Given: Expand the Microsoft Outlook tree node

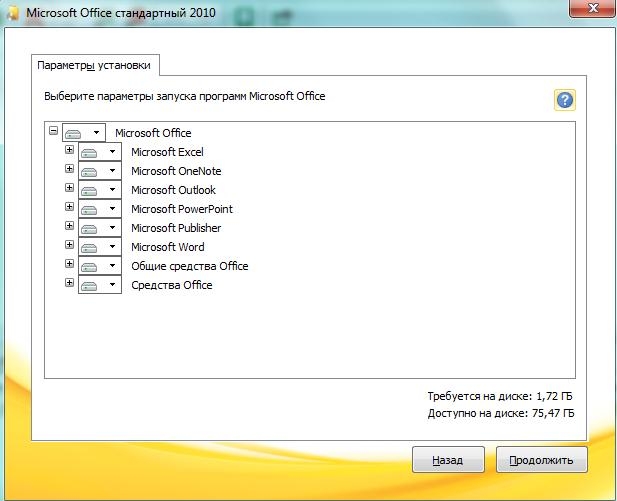Looking at the screenshot, I should pyautogui.click(x=69, y=189).
